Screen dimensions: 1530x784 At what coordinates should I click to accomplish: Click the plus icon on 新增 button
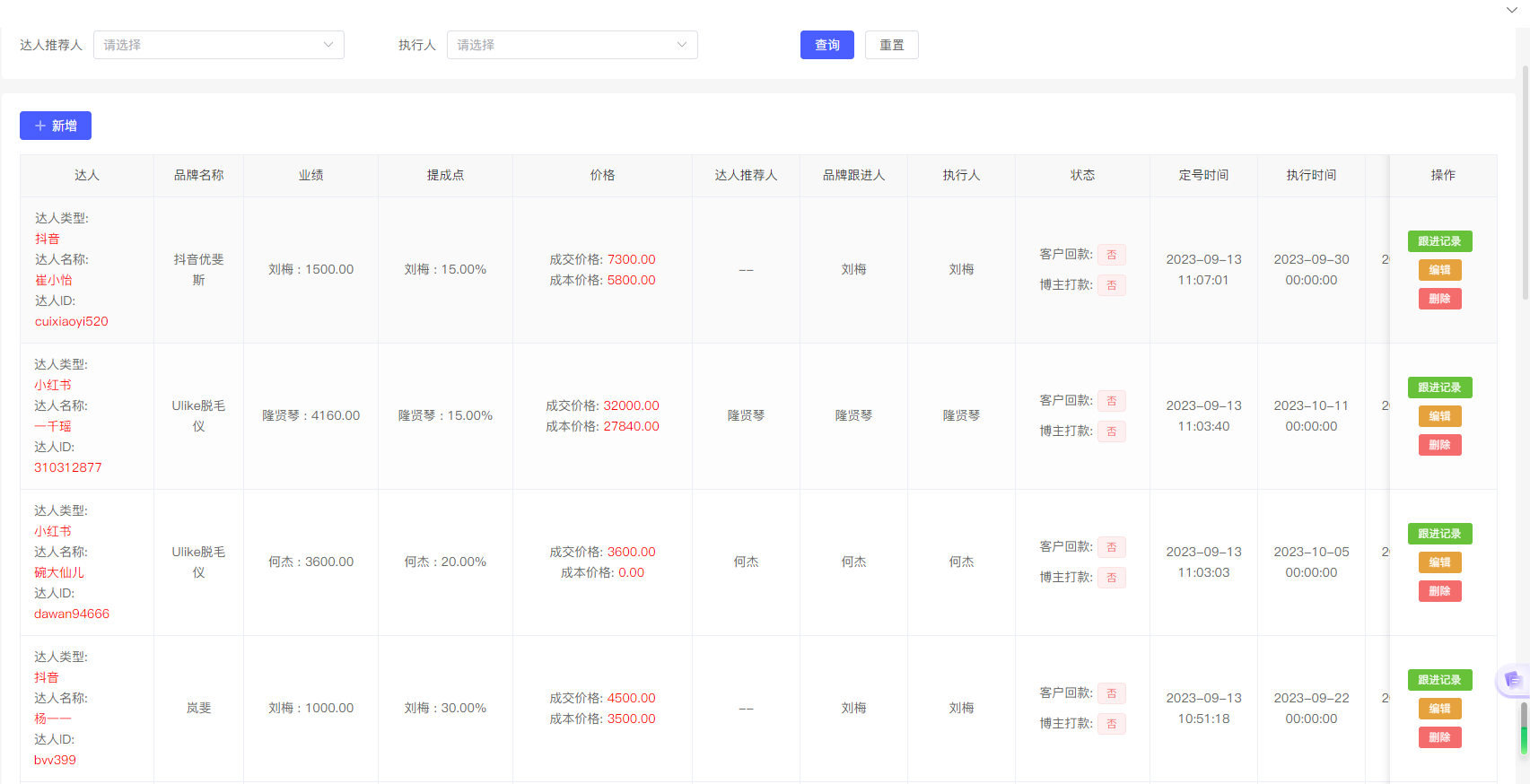click(40, 126)
